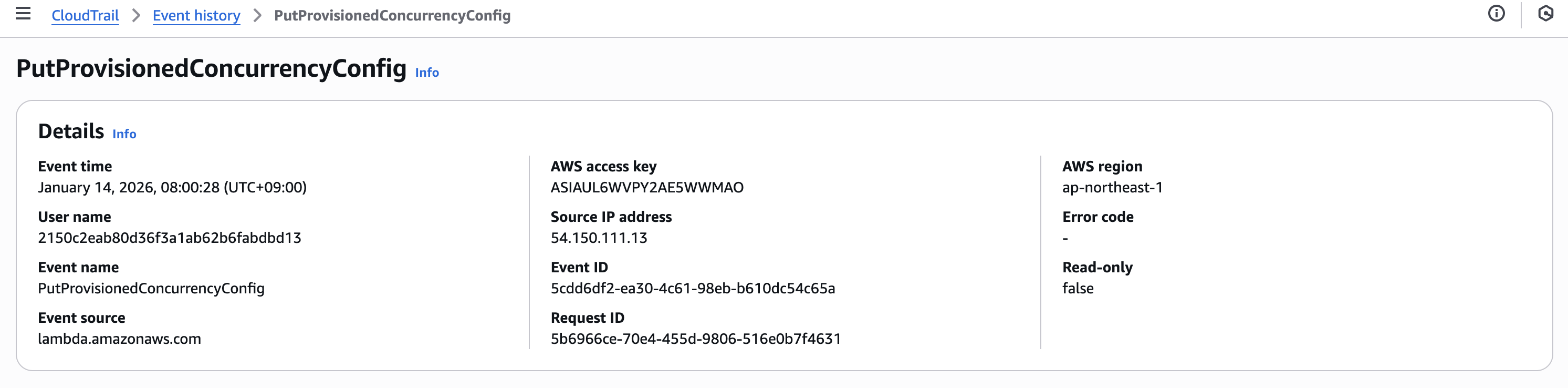This screenshot has height=388, width=1568.
Task: Open the info help panel icon
Action: pyautogui.click(x=1496, y=14)
